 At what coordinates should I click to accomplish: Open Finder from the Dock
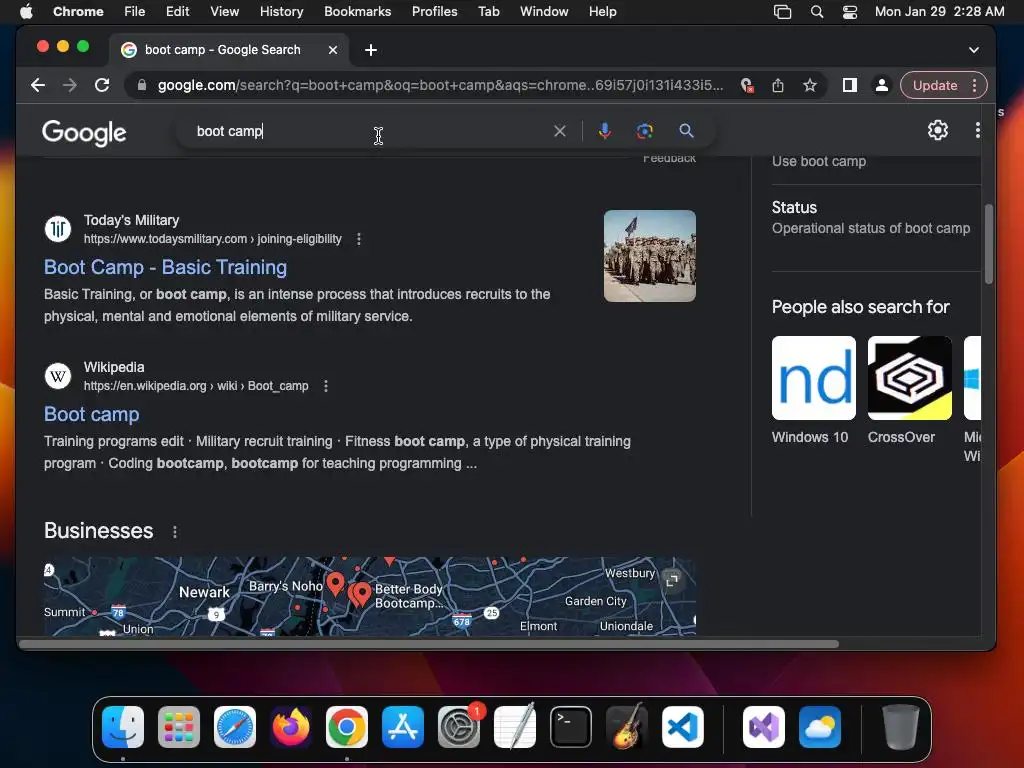[123, 727]
